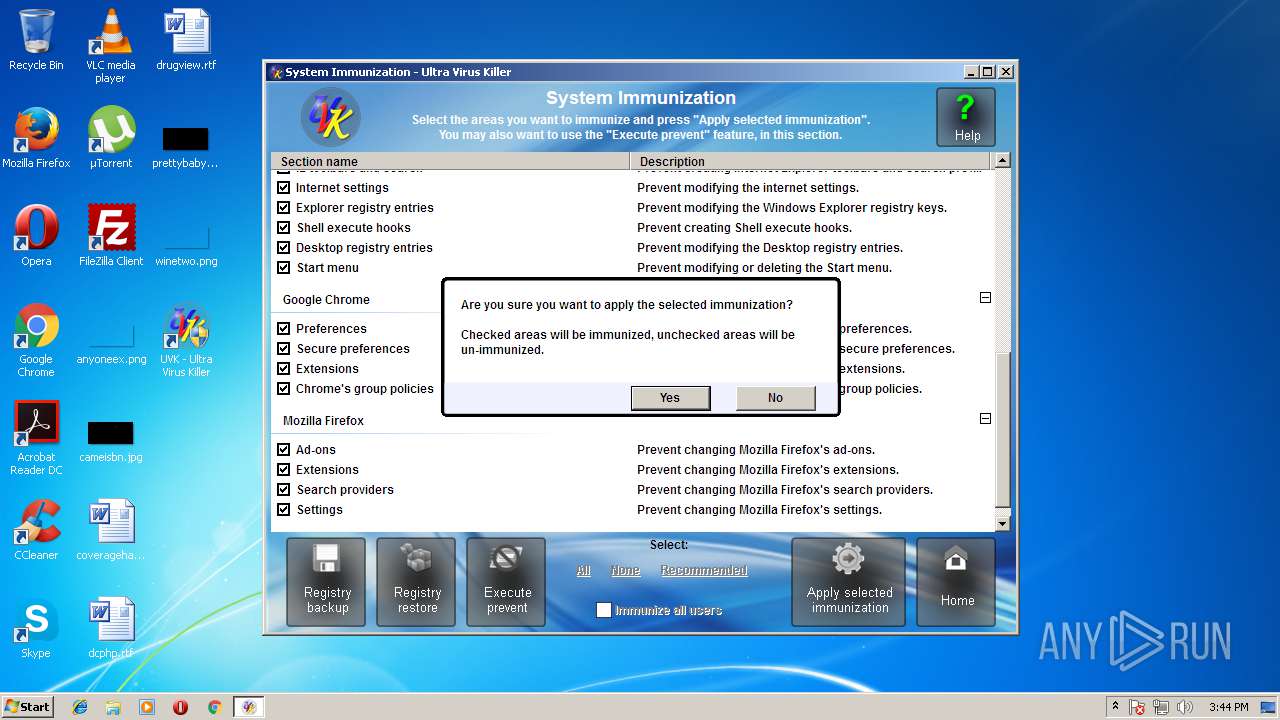Launch VLC media player shortcut
This screenshot has height=720, width=1280.
coord(110,46)
